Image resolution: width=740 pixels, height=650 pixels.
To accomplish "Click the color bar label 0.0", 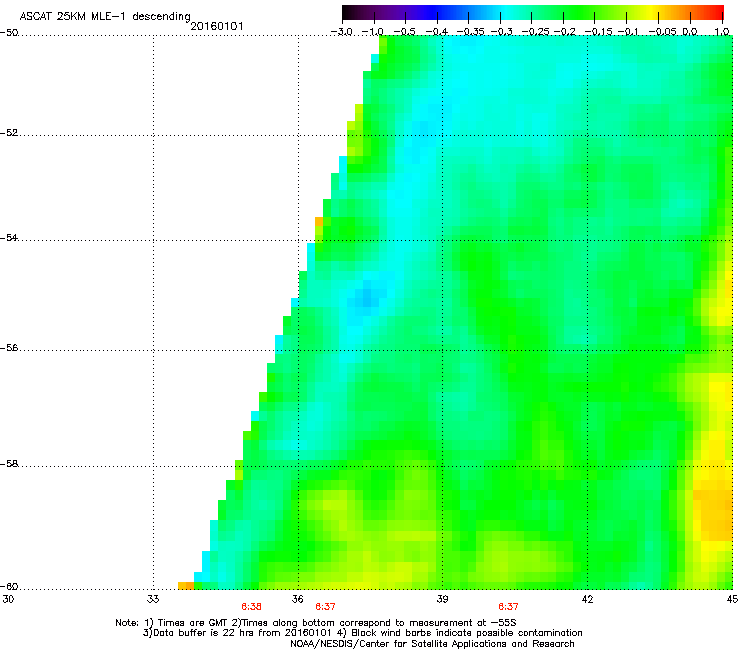I will point(690,32).
